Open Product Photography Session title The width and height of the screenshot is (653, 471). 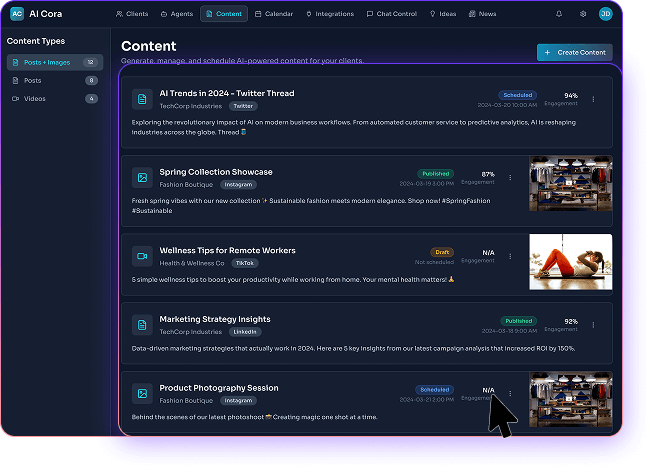tap(219, 388)
